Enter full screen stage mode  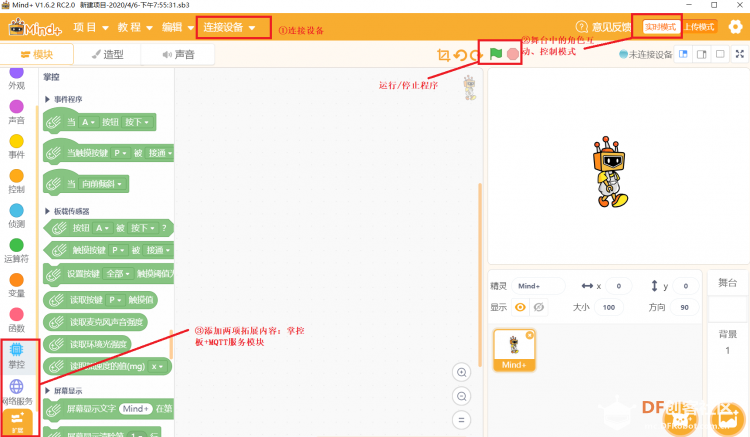pyautogui.click(x=739, y=54)
